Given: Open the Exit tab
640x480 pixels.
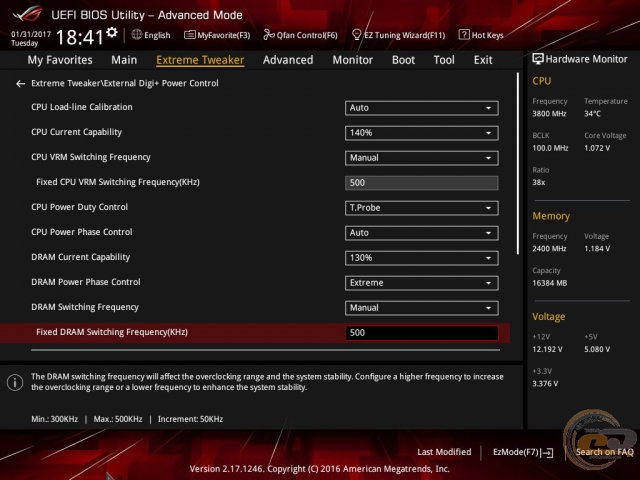Looking at the screenshot, I should pyautogui.click(x=483, y=60).
